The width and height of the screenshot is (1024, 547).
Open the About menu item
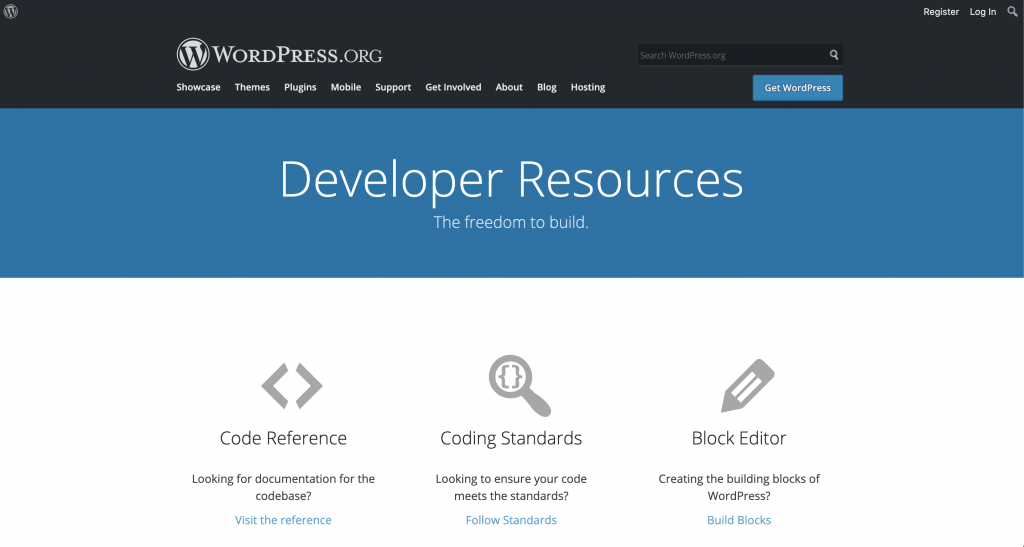pyautogui.click(x=509, y=87)
